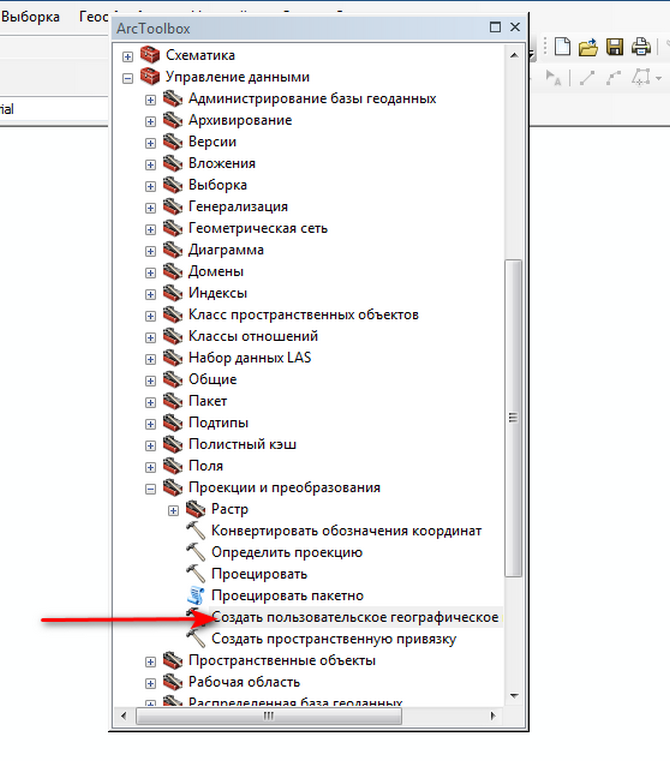Click hammer icon for Определить проекцию
The width and height of the screenshot is (670, 761).
(196, 552)
